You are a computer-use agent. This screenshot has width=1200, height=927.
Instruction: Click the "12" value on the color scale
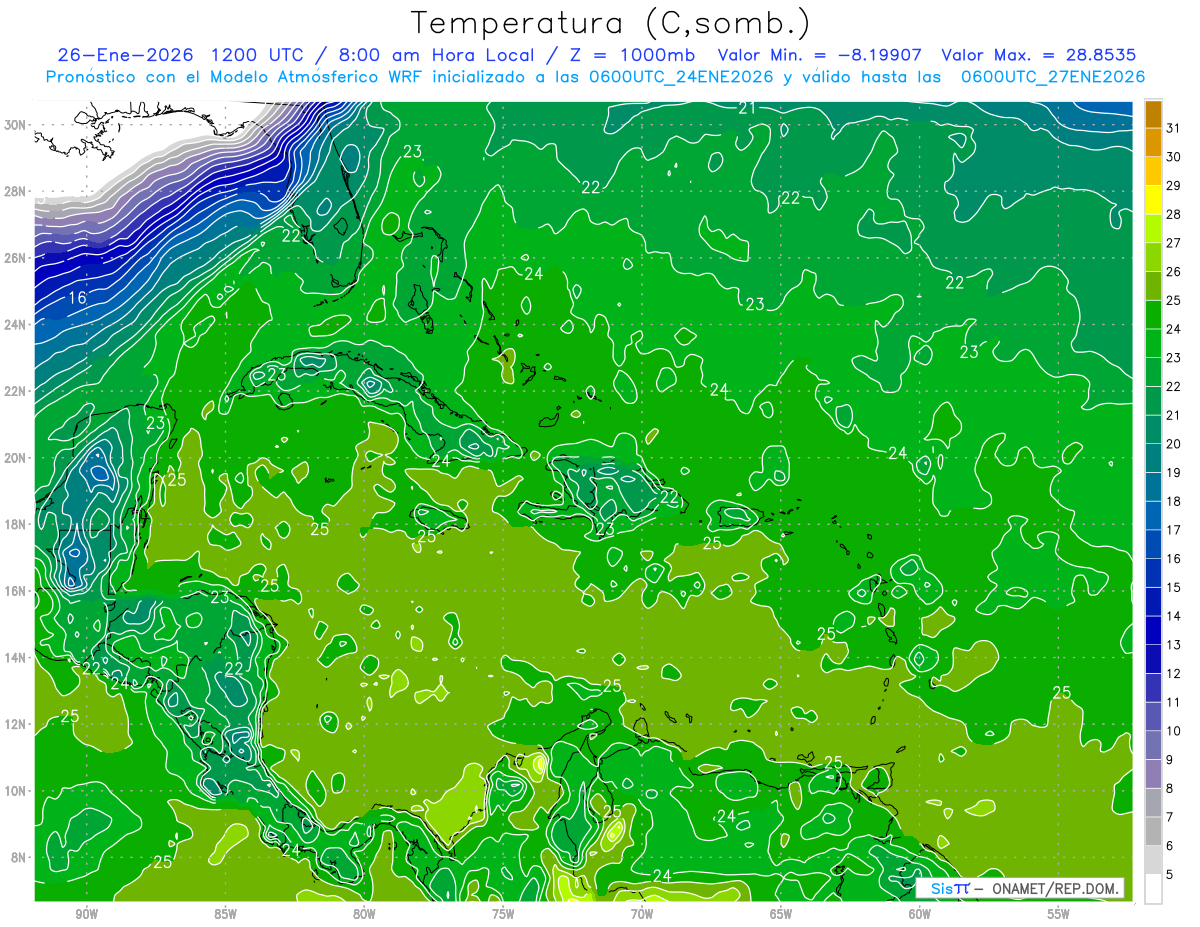pos(1174,673)
